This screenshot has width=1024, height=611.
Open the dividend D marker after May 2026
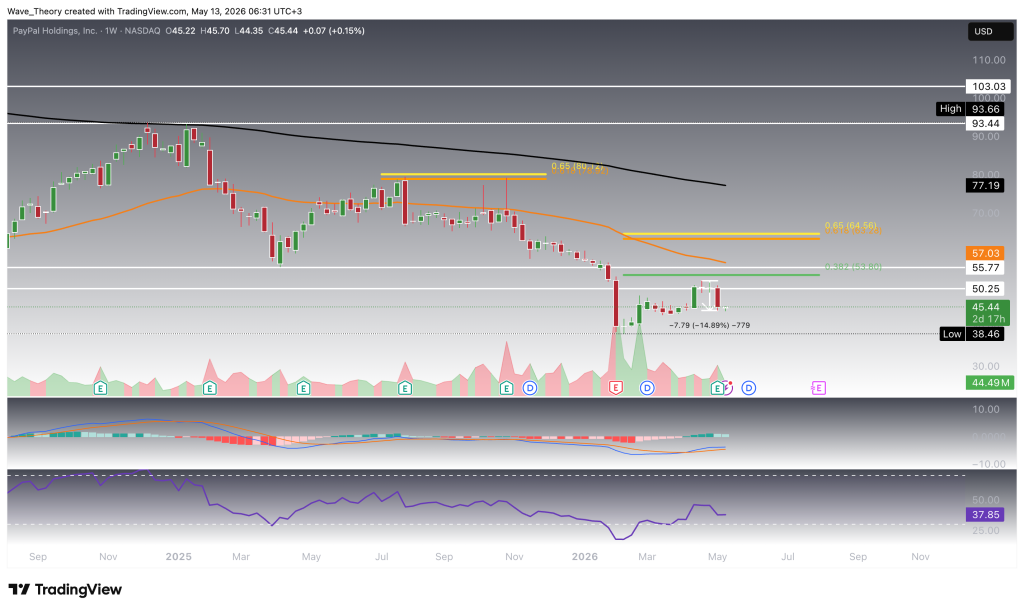point(748,388)
